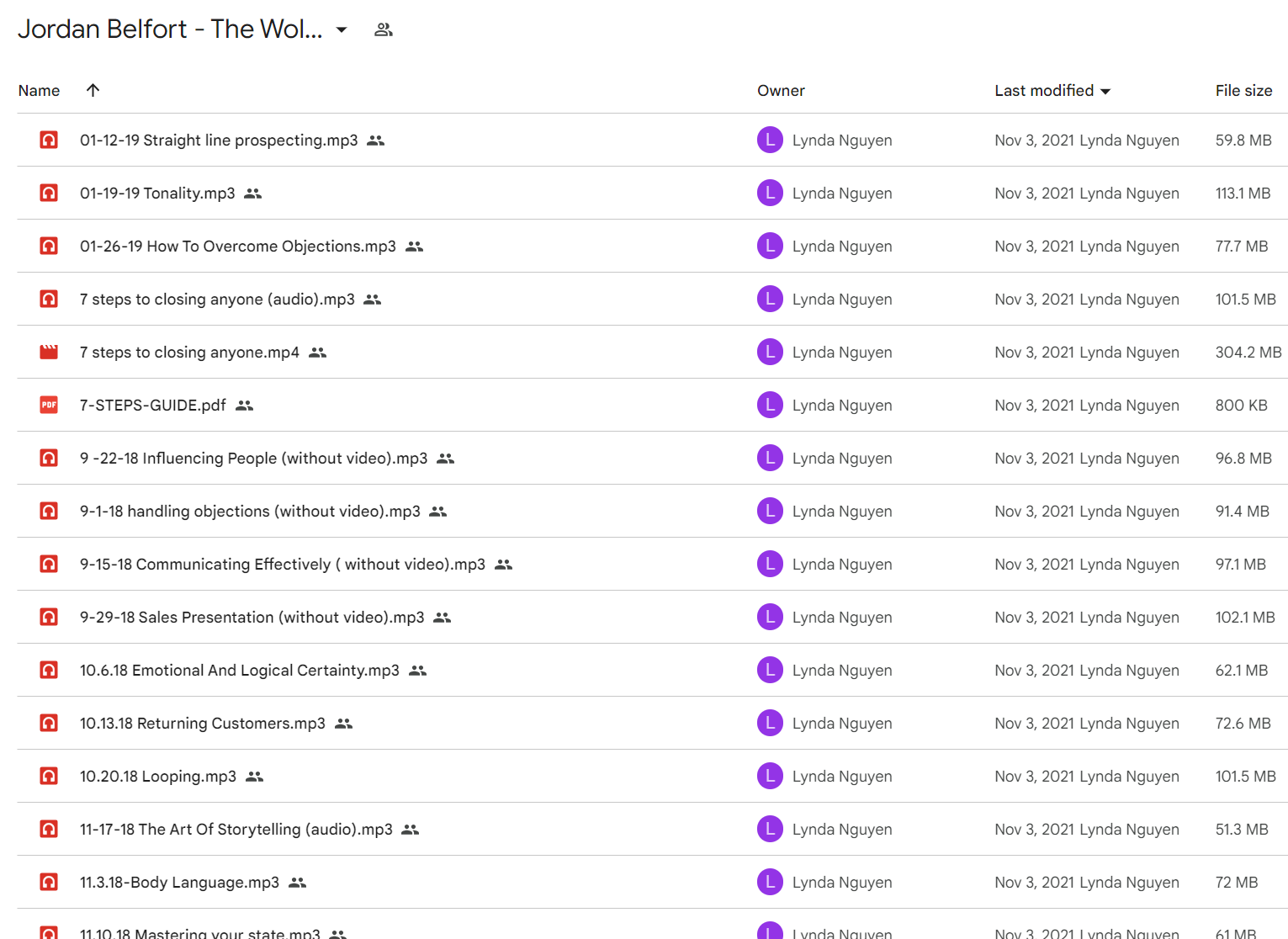
Task: Click shared icon next to 7 steps to closing anyone.mp4
Action: click(x=317, y=353)
